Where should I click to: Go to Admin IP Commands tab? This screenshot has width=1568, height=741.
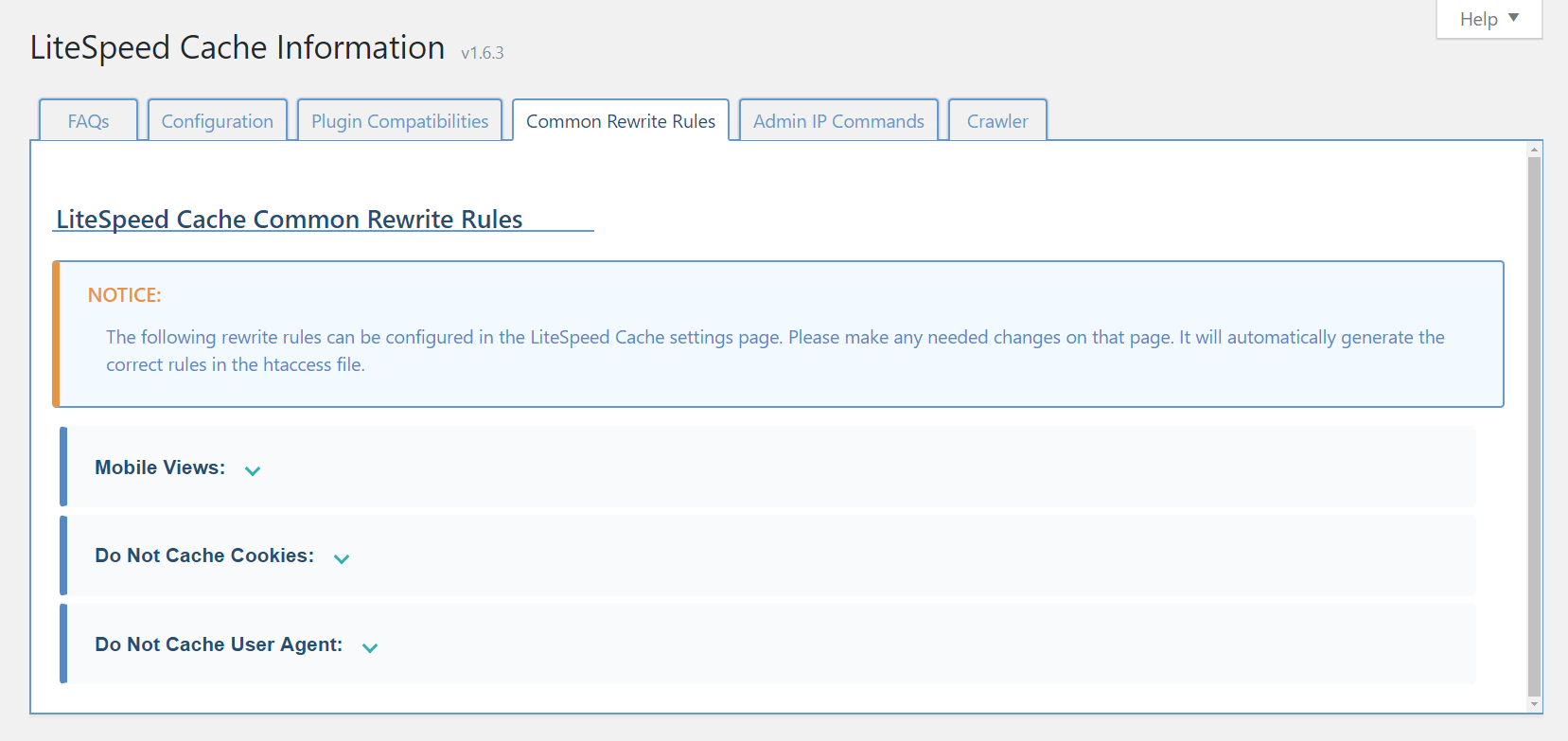click(x=838, y=120)
